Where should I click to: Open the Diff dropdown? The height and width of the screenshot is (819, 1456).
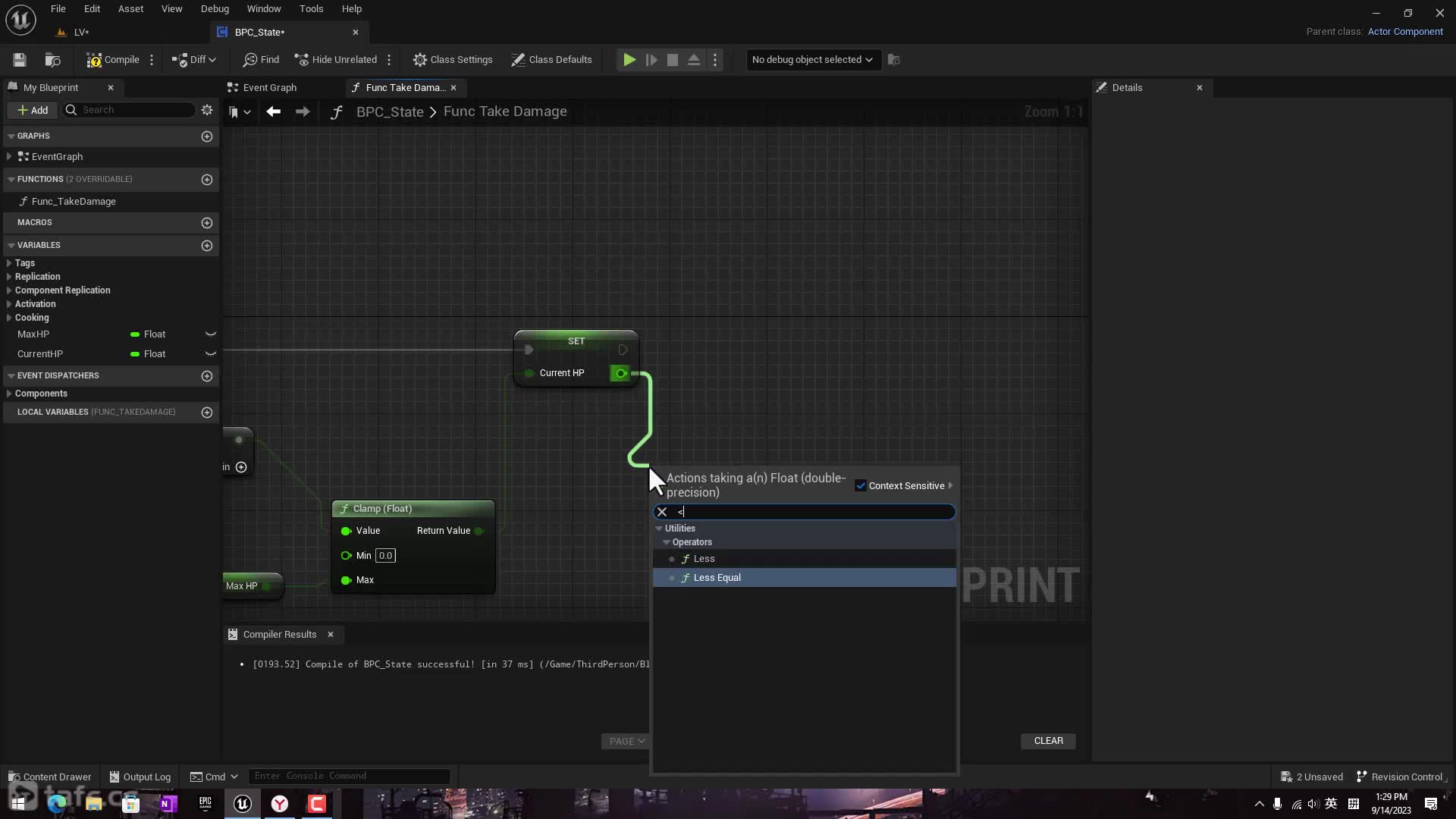click(x=194, y=60)
